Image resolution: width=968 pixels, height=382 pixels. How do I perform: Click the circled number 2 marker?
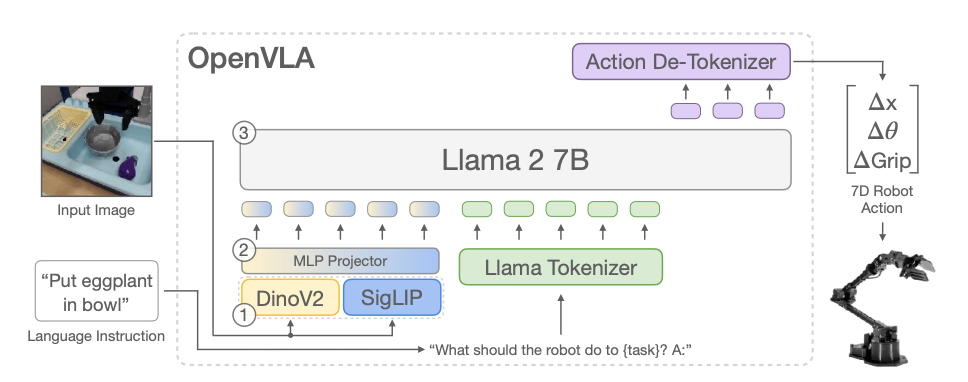(243, 250)
